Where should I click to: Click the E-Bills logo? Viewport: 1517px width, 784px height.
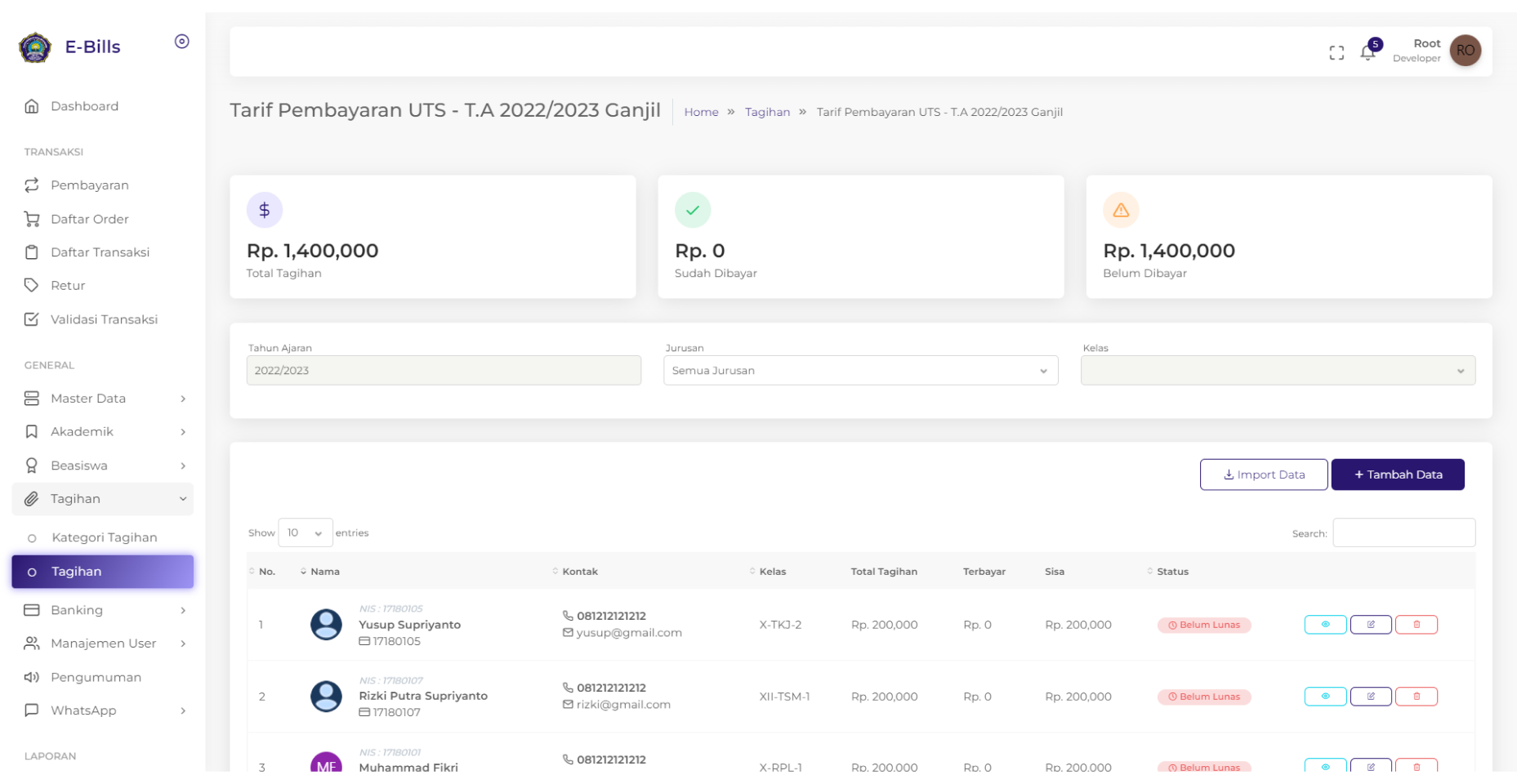pos(35,47)
